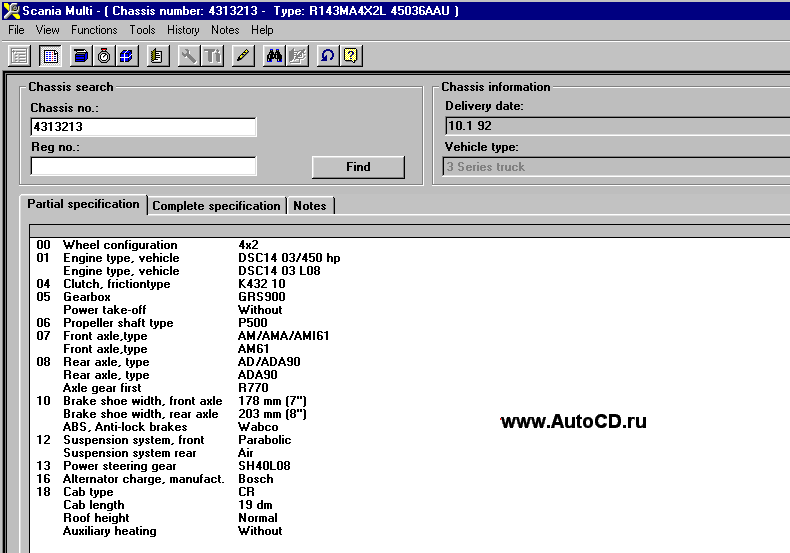The image size is (790, 553).
Task: Click the GRS900 gearbox value
Action: click(x=262, y=297)
